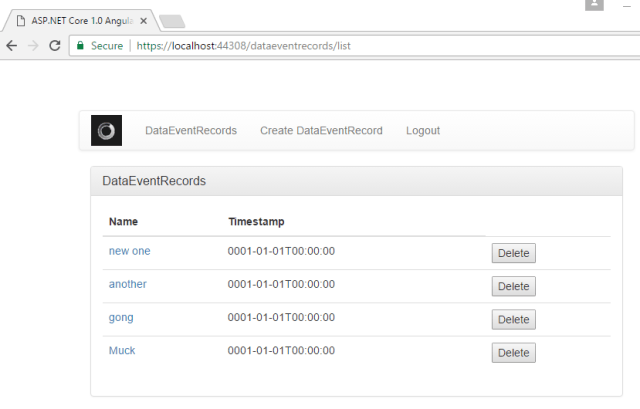Click the green padlock Secure icon
The image size is (640, 409).
coord(80,45)
